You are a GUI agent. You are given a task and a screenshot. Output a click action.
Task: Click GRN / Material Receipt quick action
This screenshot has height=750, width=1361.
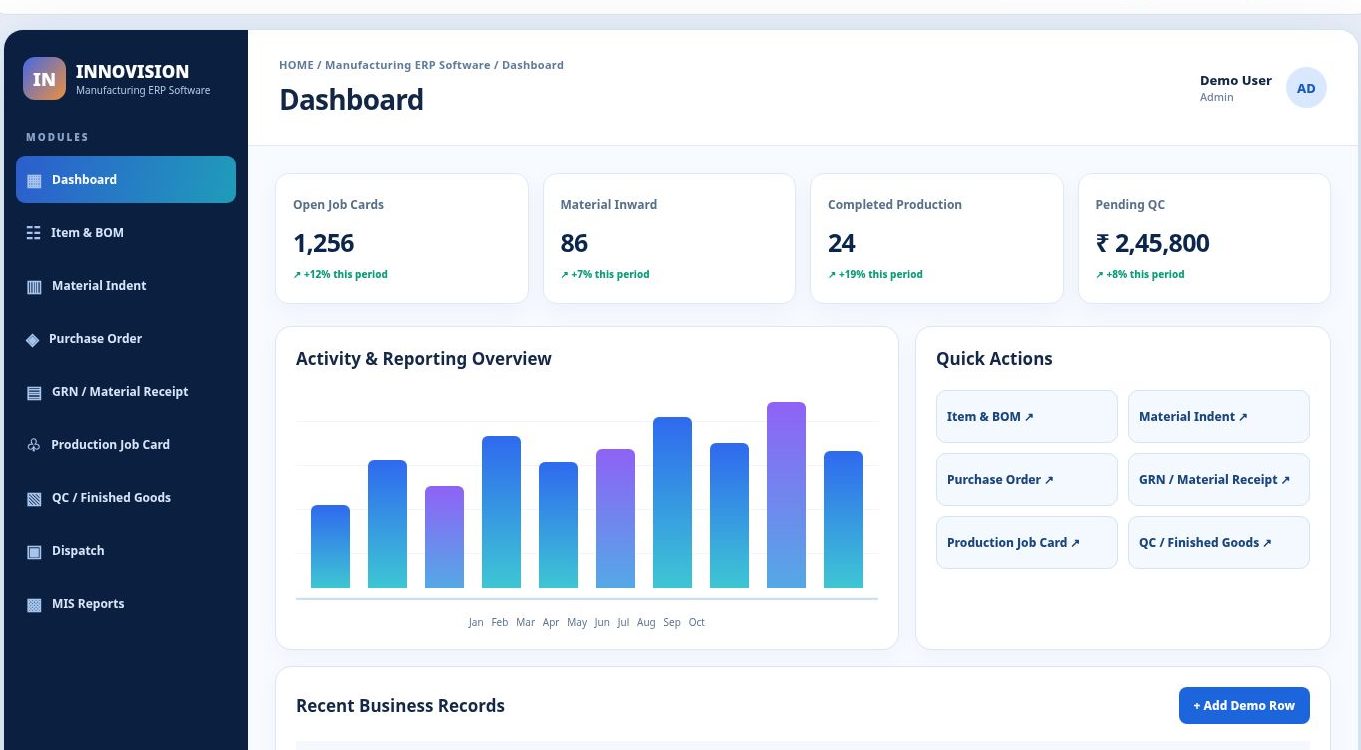click(x=1218, y=480)
